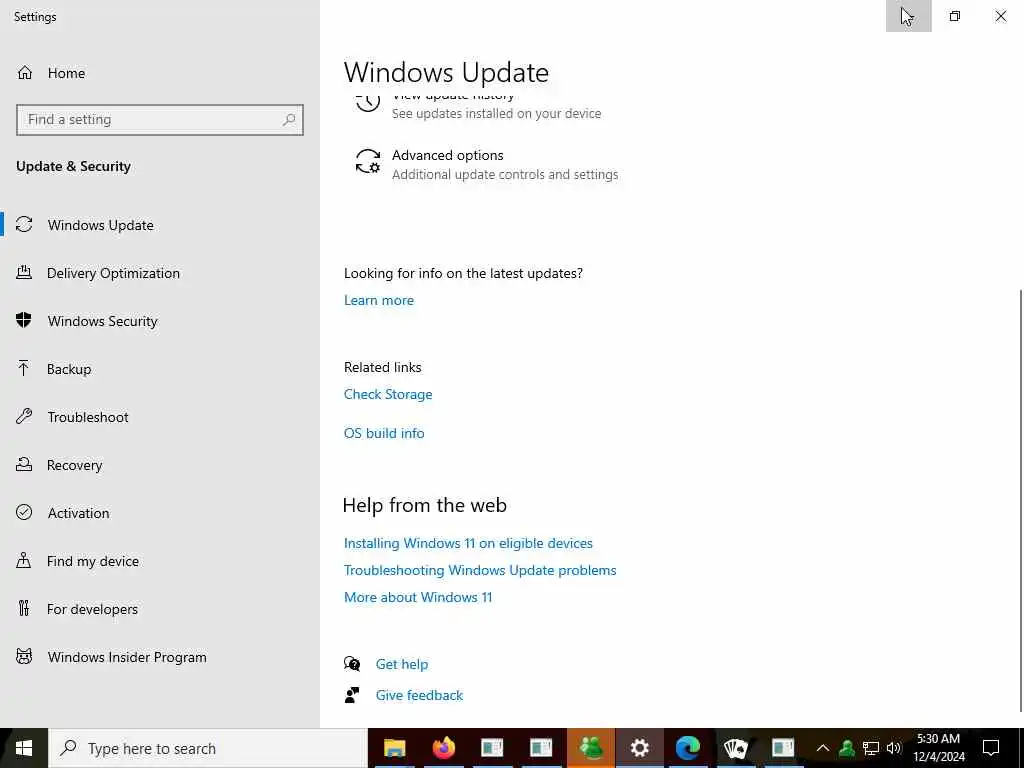This screenshot has width=1024, height=768.
Task: Open More about Windows 11 link
Action: point(418,597)
